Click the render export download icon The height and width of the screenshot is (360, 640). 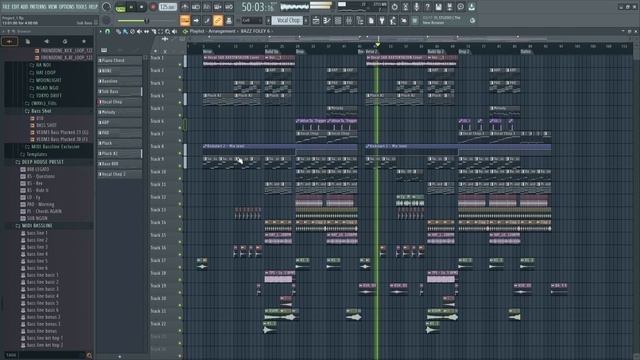[x=471, y=7]
